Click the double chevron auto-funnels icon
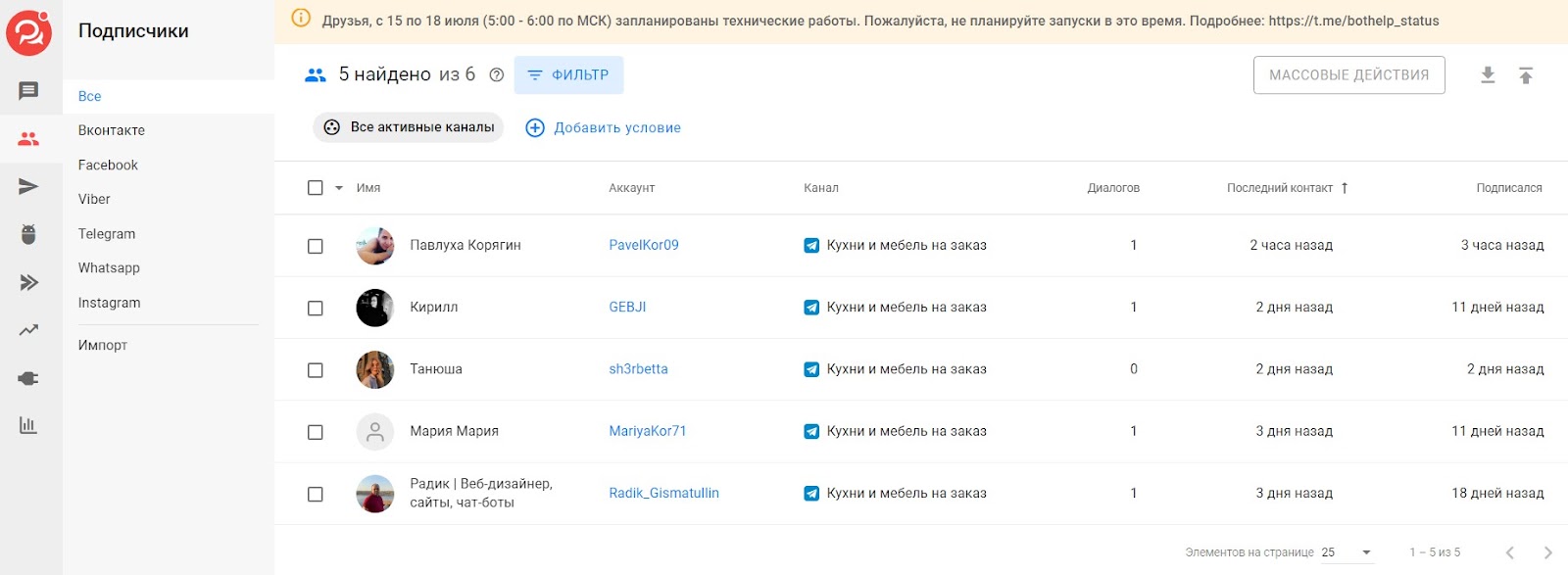The height and width of the screenshot is (575, 1568). tap(28, 283)
